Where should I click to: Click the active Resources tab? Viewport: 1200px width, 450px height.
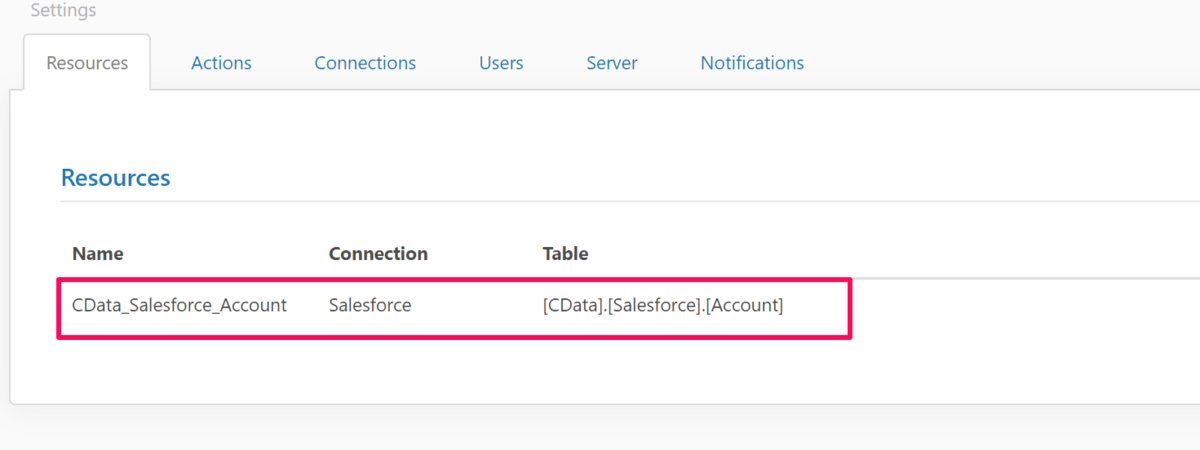click(x=87, y=63)
